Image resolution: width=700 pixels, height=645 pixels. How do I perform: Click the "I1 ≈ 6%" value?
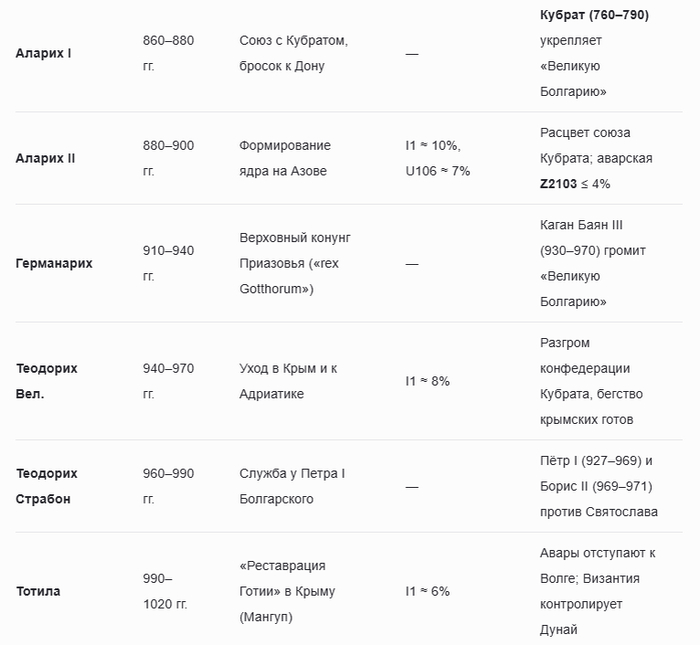[428, 591]
